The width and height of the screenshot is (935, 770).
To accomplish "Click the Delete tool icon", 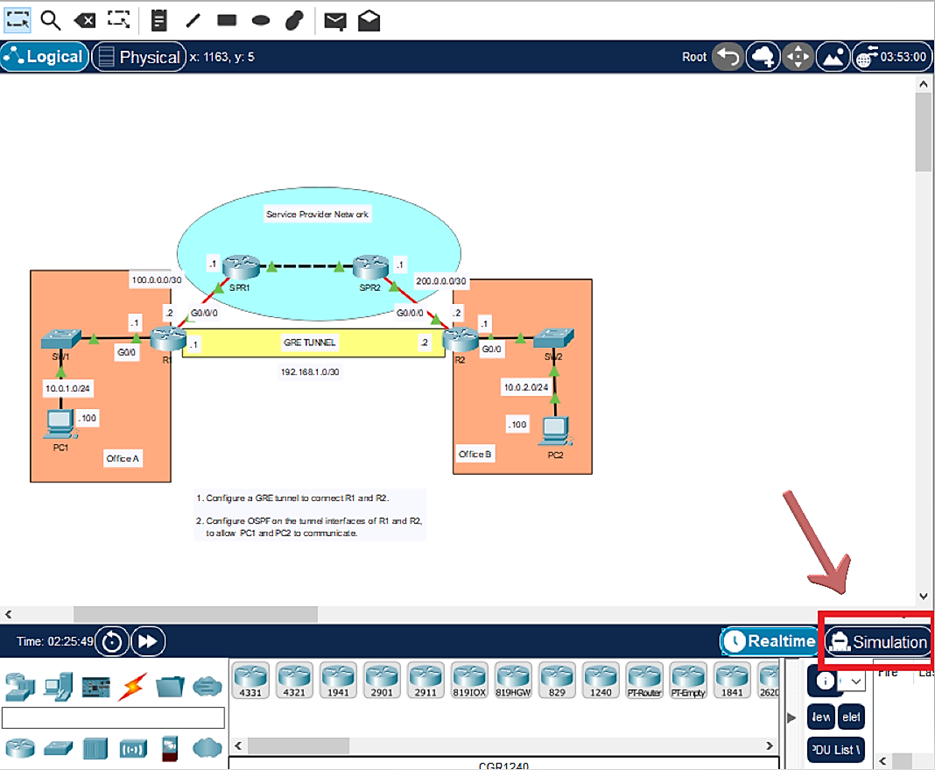I will [85, 19].
